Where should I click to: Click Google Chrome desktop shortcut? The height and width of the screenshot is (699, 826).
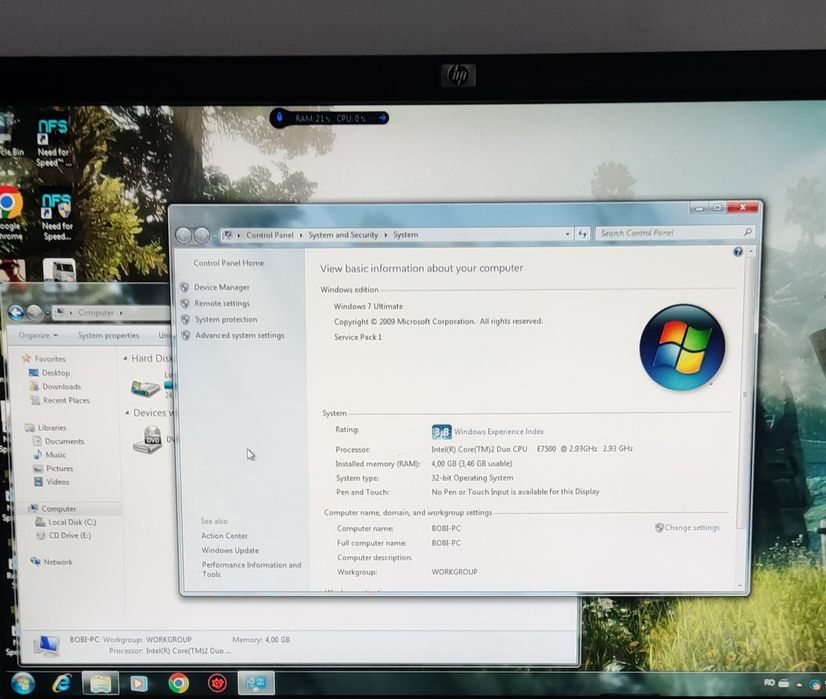click(x=11, y=213)
